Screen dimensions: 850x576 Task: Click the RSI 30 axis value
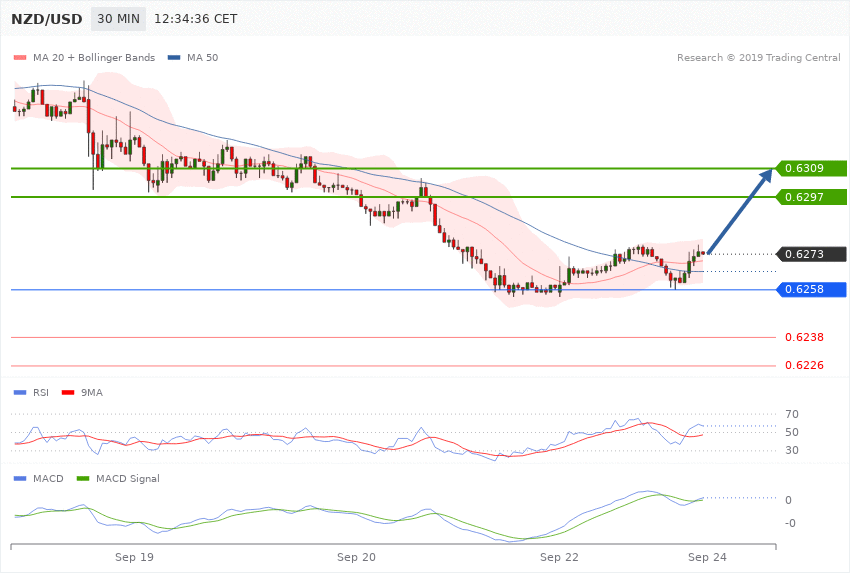point(791,450)
